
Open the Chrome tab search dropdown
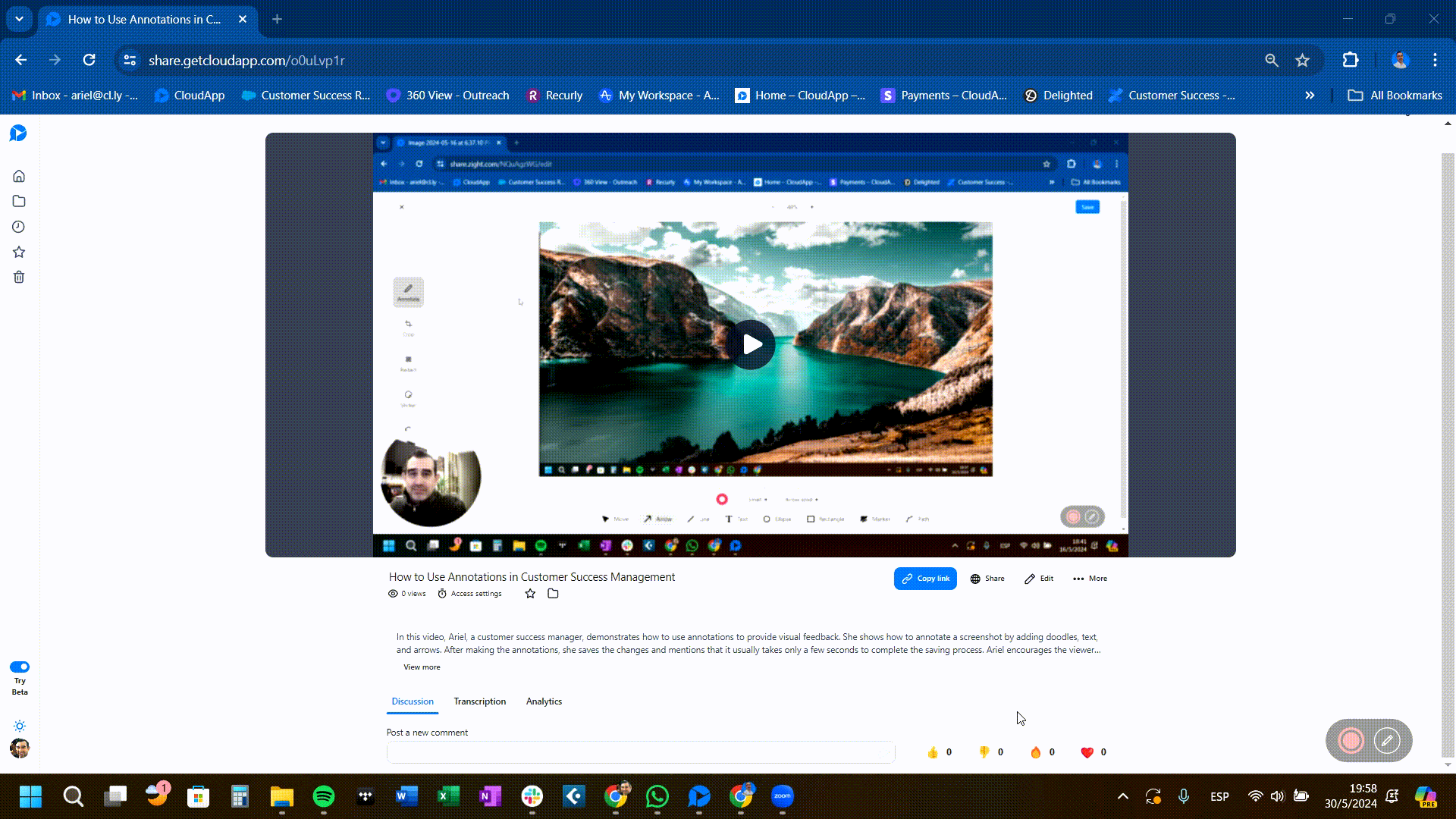point(19,19)
